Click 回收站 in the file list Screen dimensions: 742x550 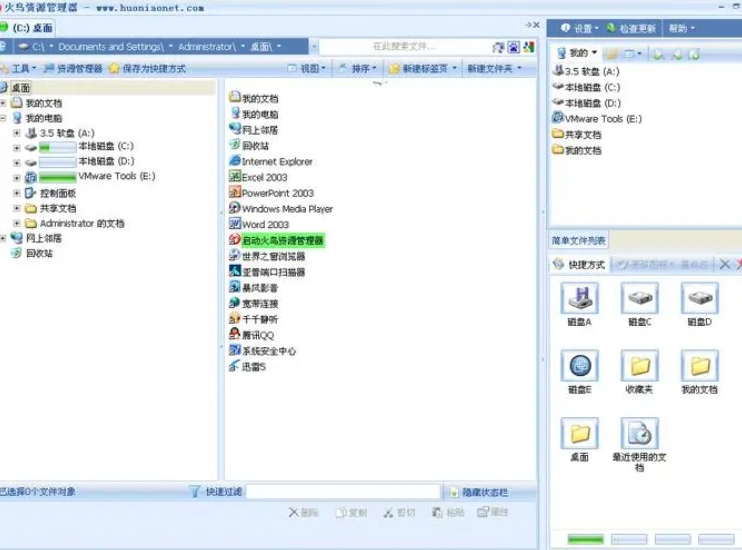[255, 146]
